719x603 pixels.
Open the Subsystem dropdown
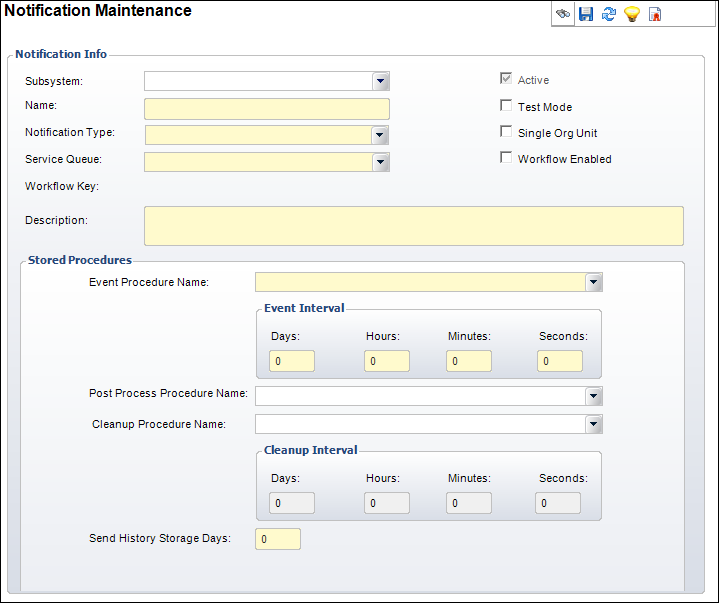[380, 81]
